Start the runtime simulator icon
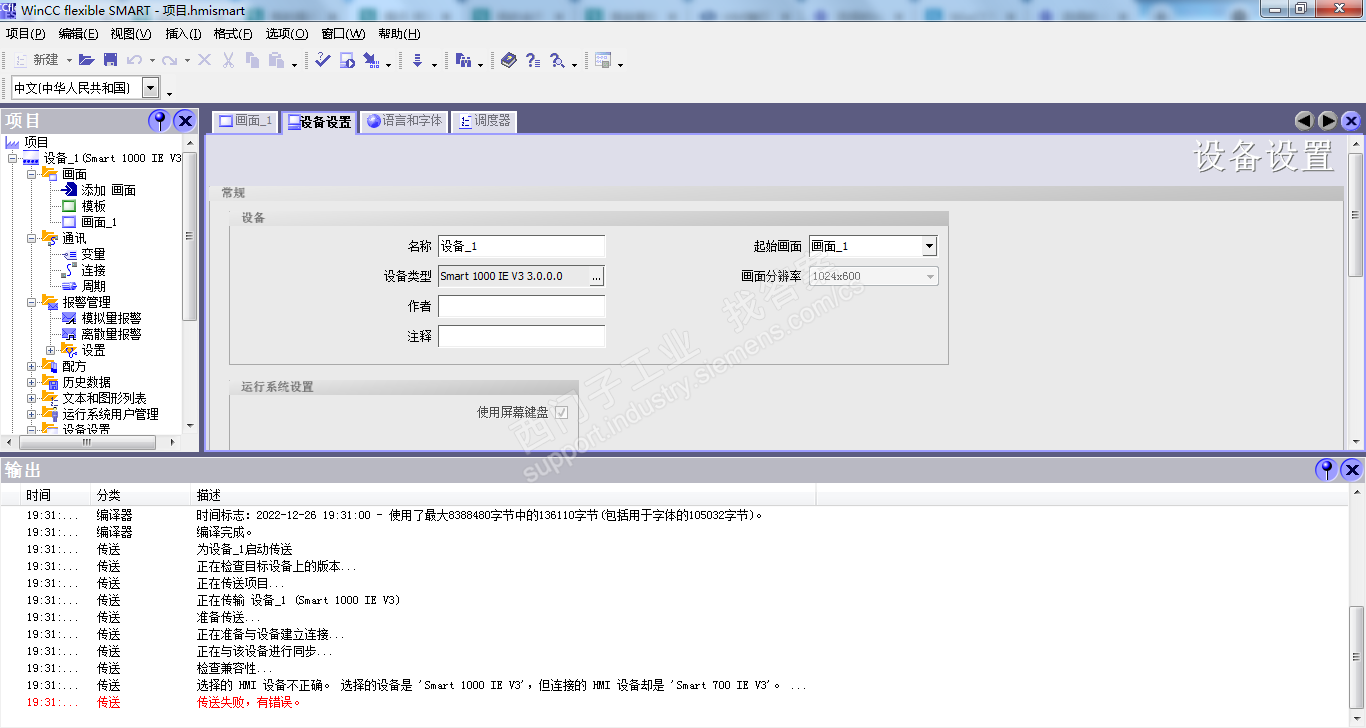 347,60
